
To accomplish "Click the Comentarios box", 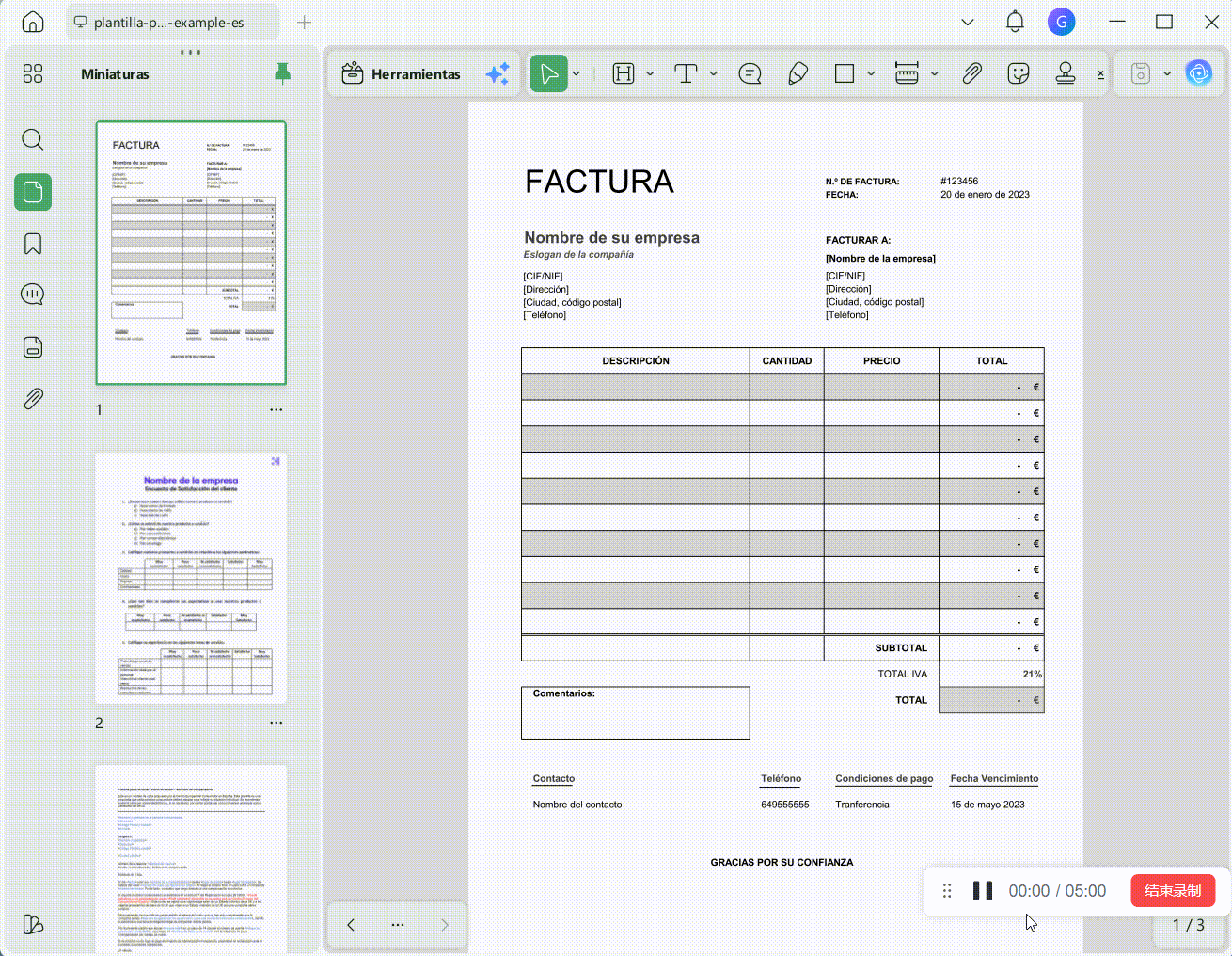I will (636, 712).
